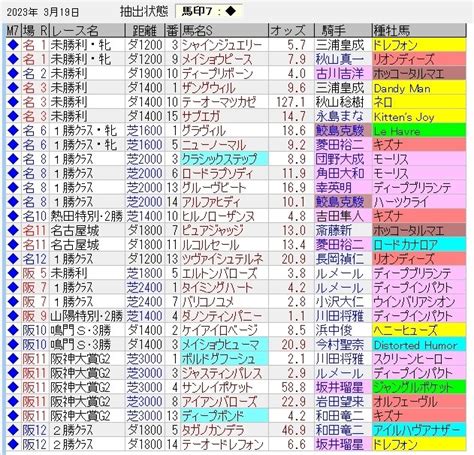Image resolution: width=474 pixels, height=455 pixels.
Task: Sort by the M7 column header
Action: click(13, 31)
